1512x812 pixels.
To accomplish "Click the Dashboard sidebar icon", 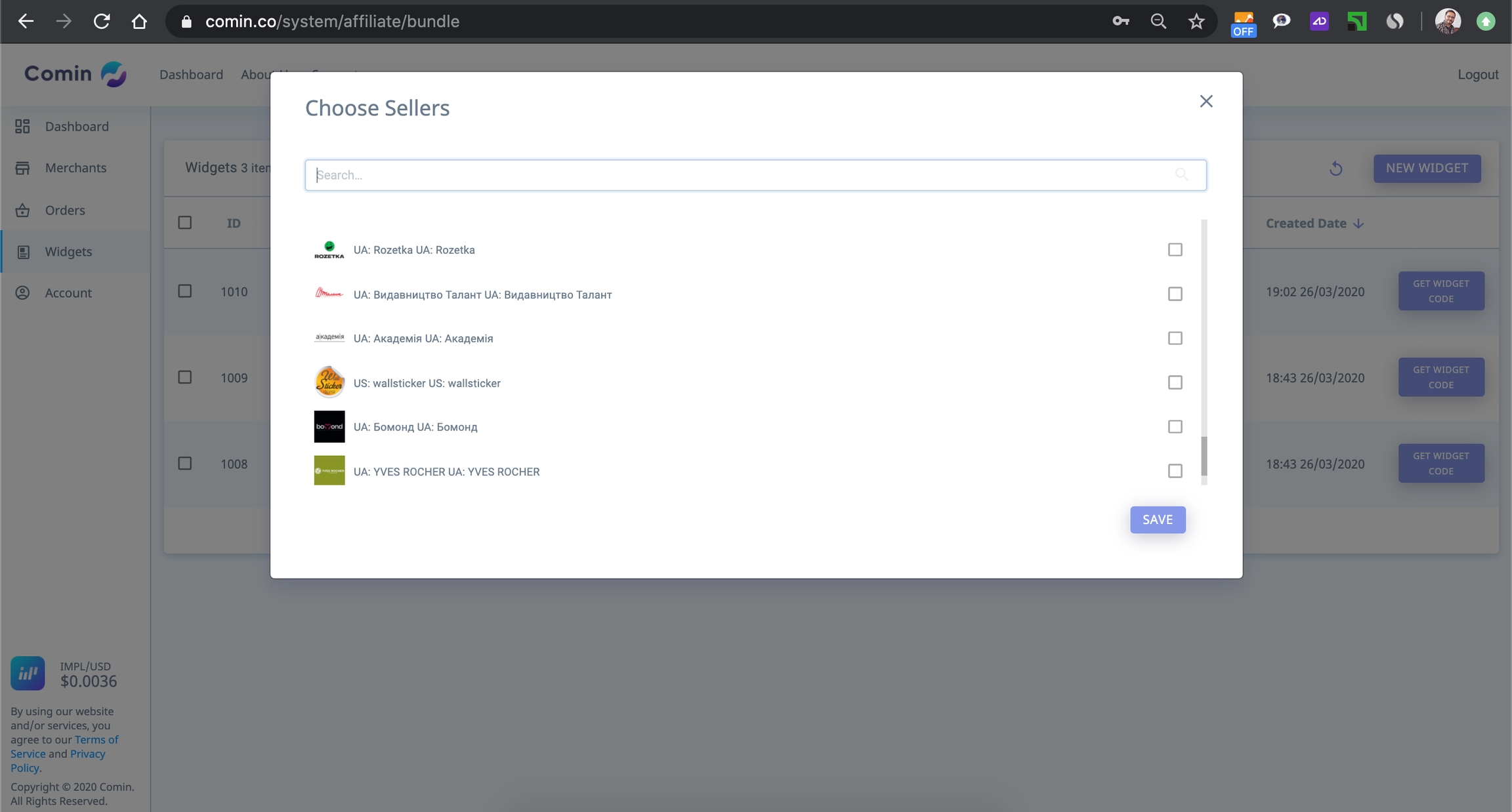I will 22,126.
